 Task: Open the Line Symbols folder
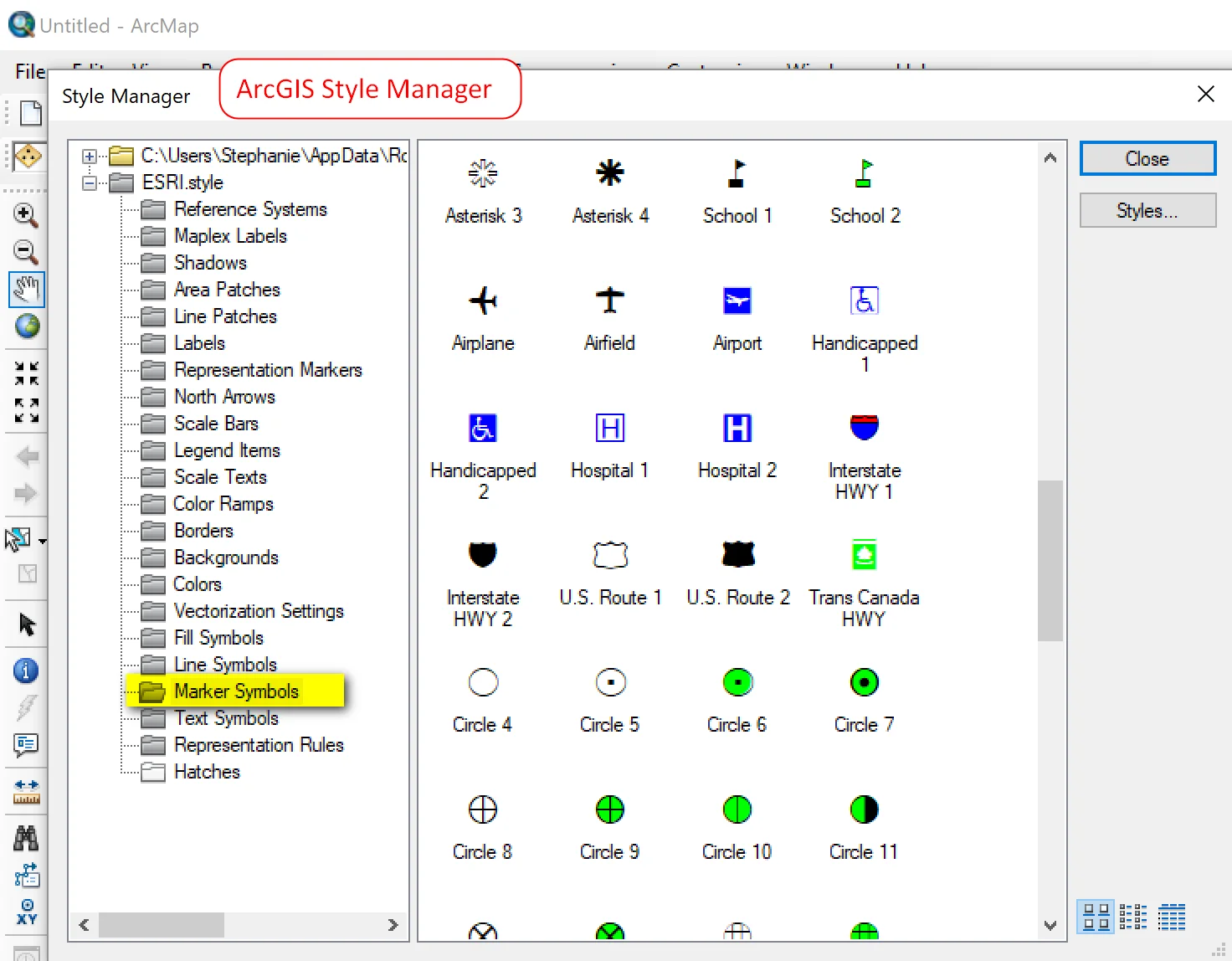(225, 665)
